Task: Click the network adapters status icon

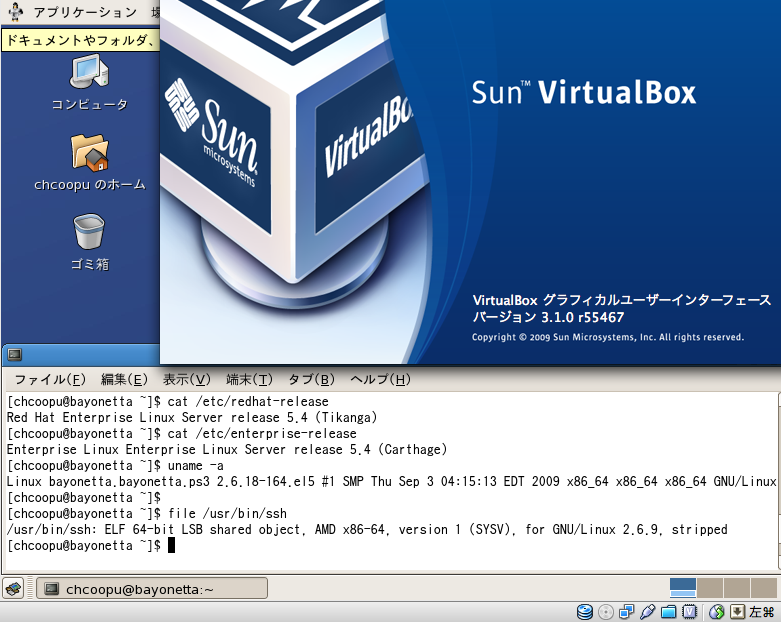Action: [627, 612]
